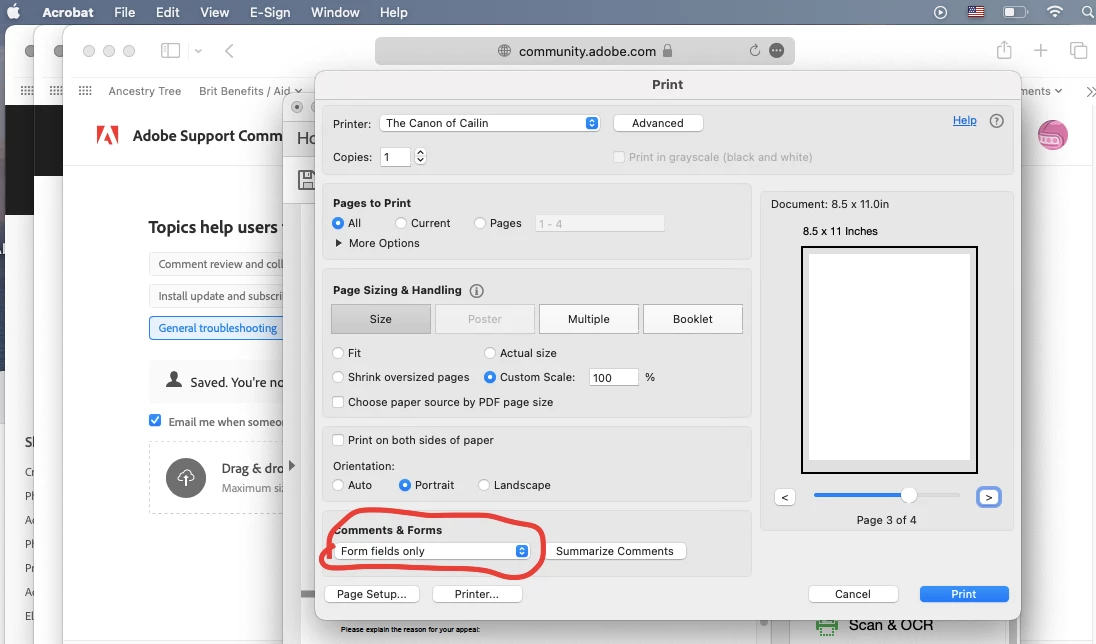The width and height of the screenshot is (1096, 644).
Task: Click the Page Setup... button
Action: (x=372, y=594)
